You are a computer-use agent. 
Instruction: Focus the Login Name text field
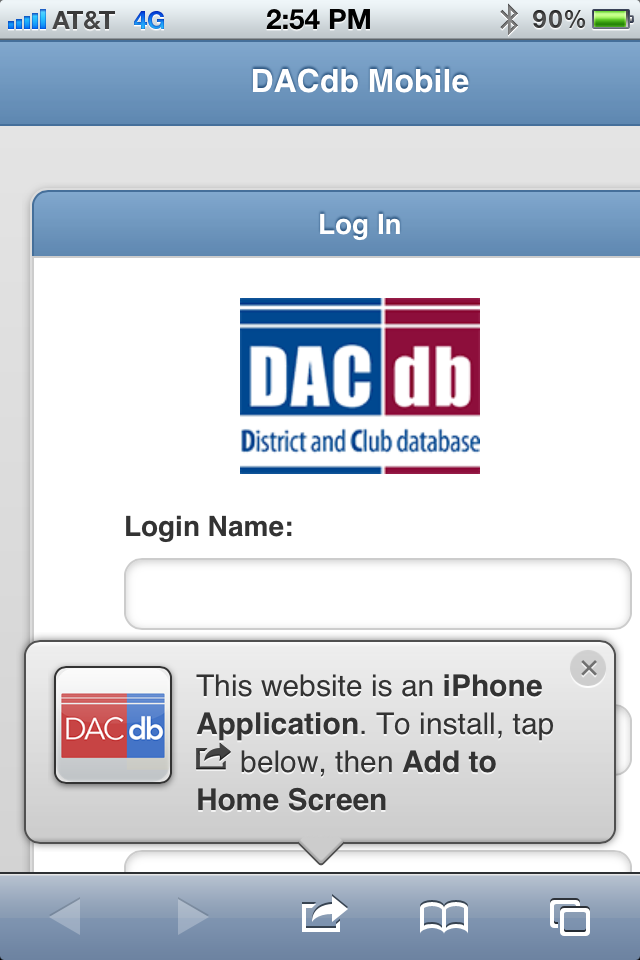(377, 593)
